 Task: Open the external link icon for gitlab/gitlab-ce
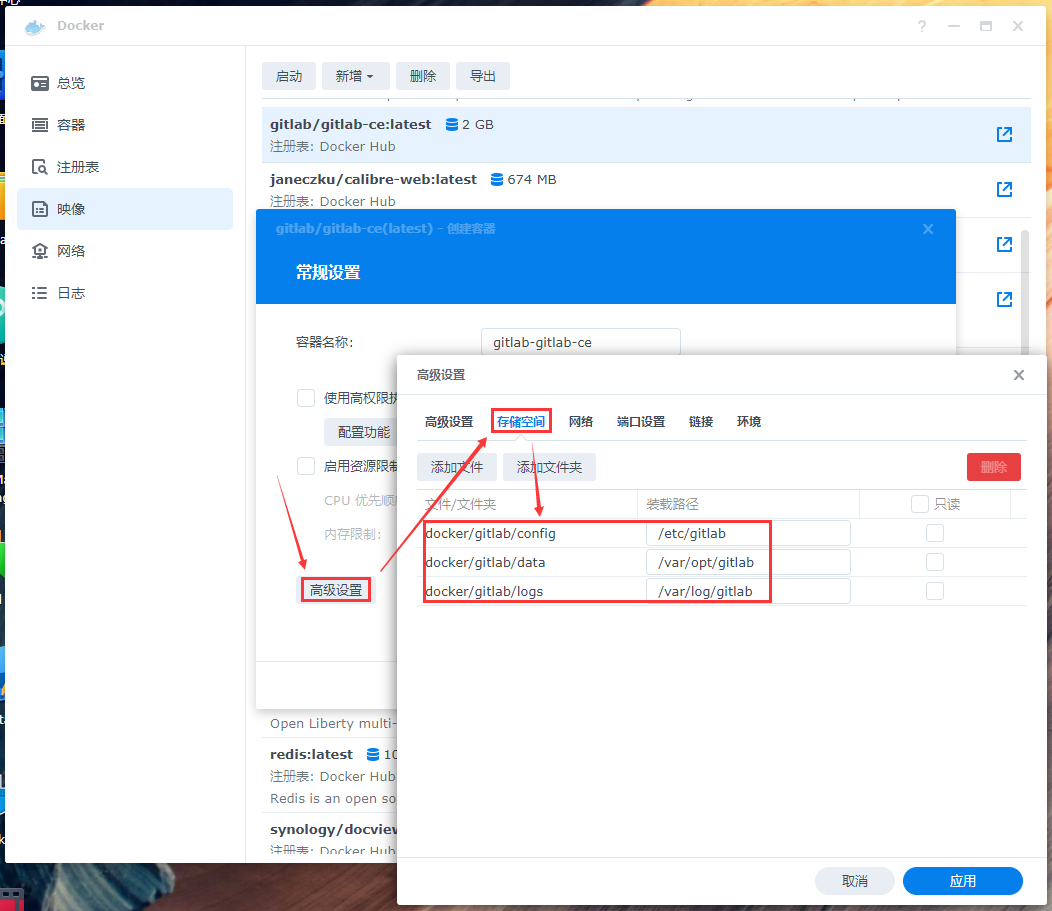(x=1004, y=135)
